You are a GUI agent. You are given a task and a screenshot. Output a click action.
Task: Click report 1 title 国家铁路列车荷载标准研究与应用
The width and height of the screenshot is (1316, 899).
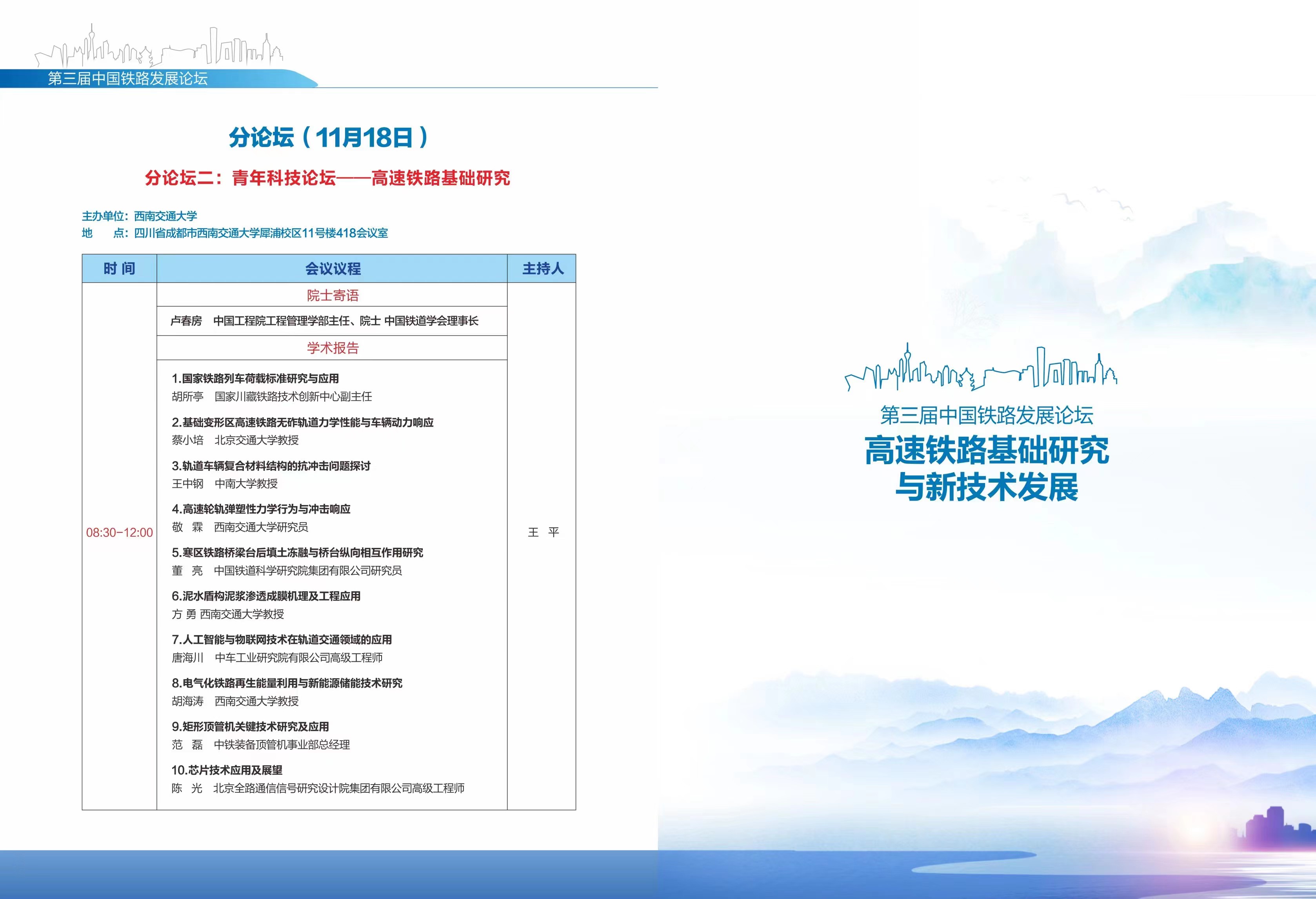point(255,378)
